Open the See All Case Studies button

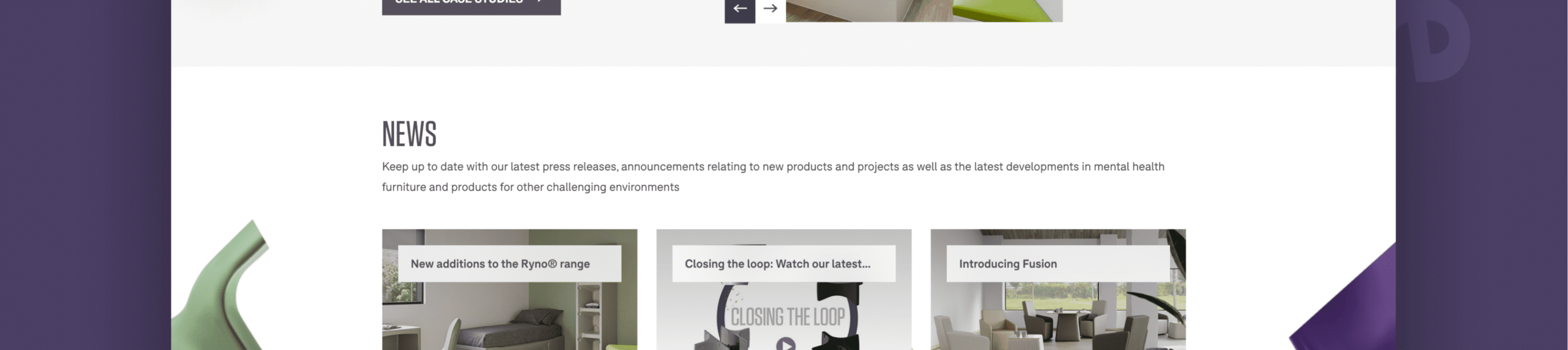[471, 5]
